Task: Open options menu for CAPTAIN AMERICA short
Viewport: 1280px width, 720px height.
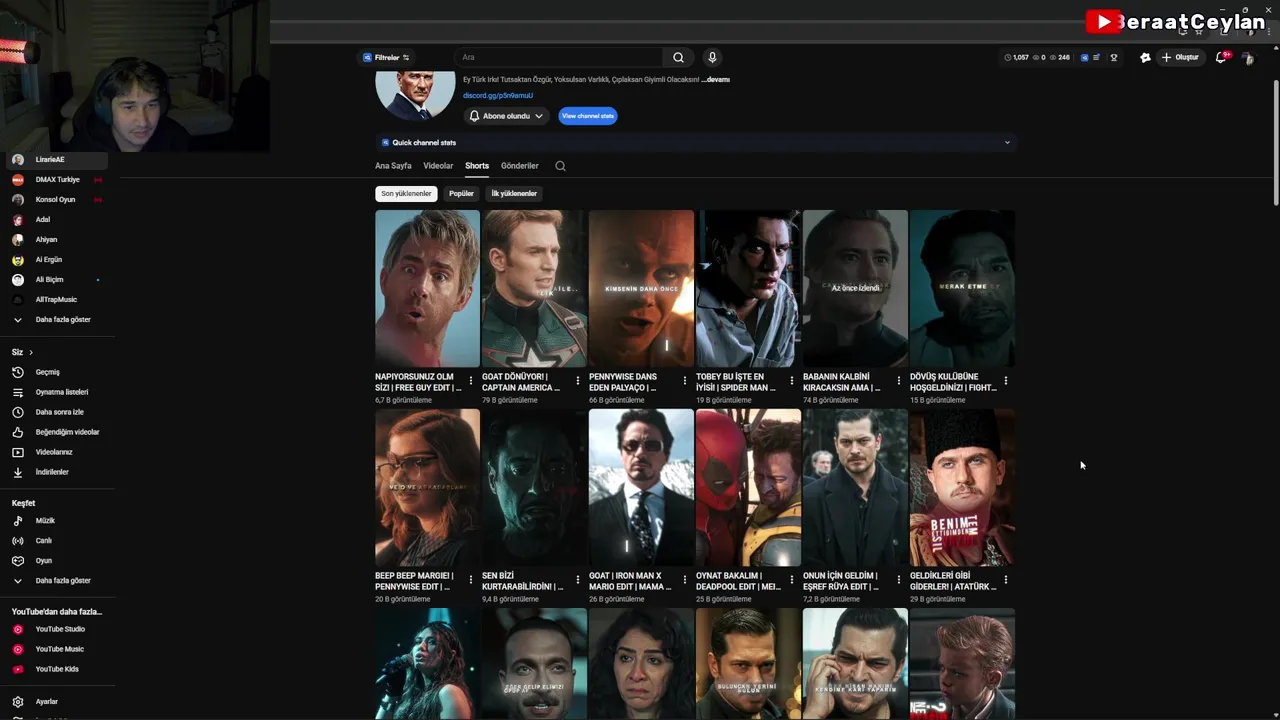Action: 577,381
